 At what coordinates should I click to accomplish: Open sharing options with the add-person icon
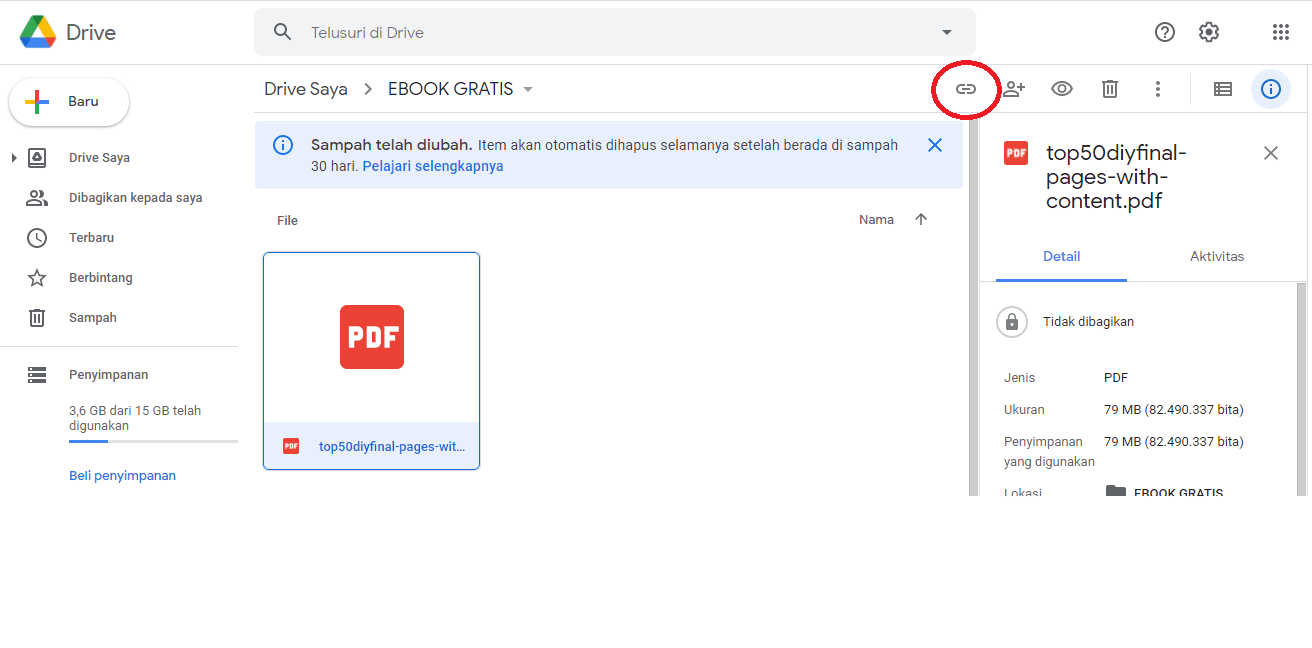pyautogui.click(x=1014, y=89)
